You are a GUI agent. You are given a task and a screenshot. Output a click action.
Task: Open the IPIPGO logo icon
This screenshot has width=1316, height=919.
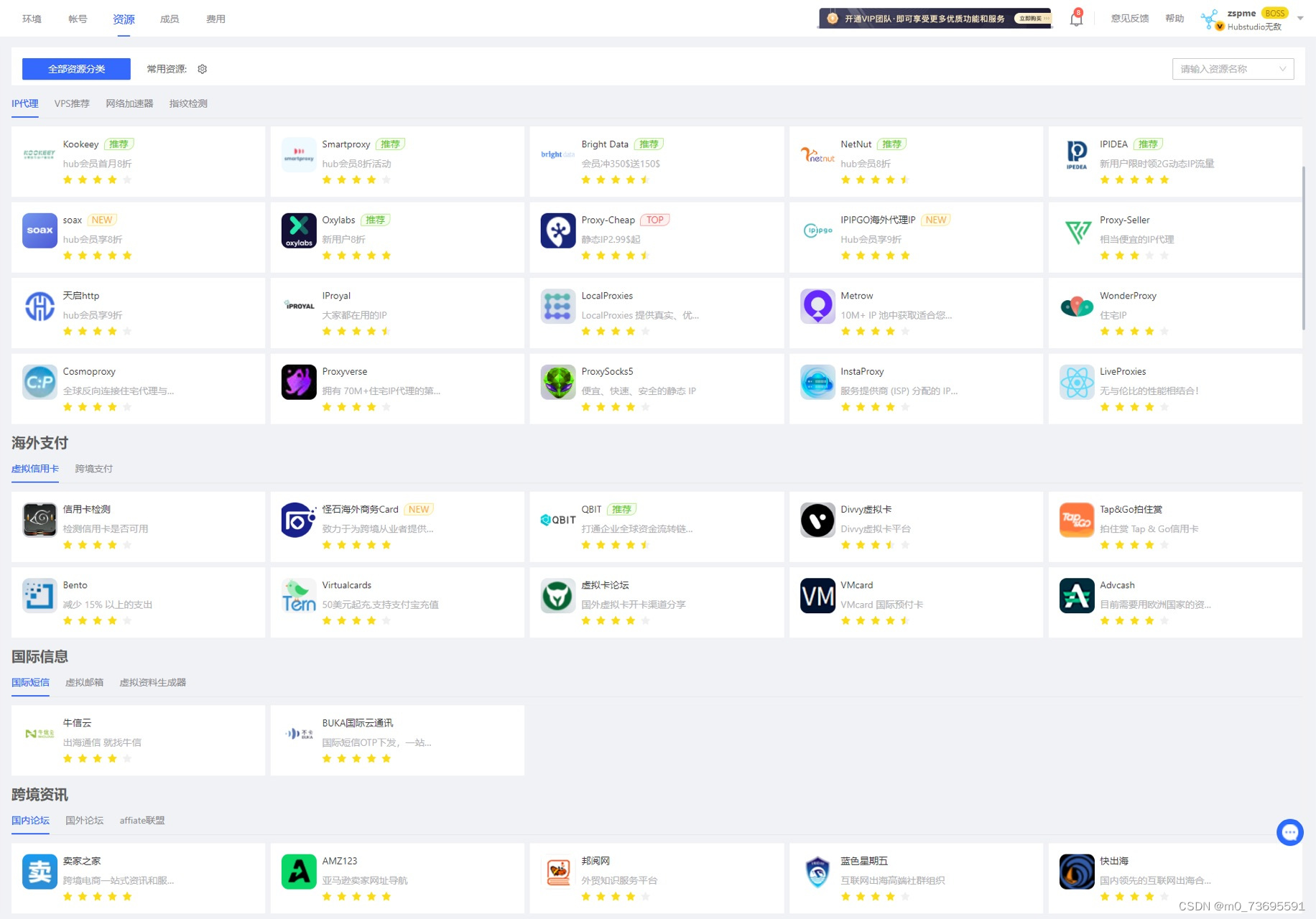click(817, 230)
